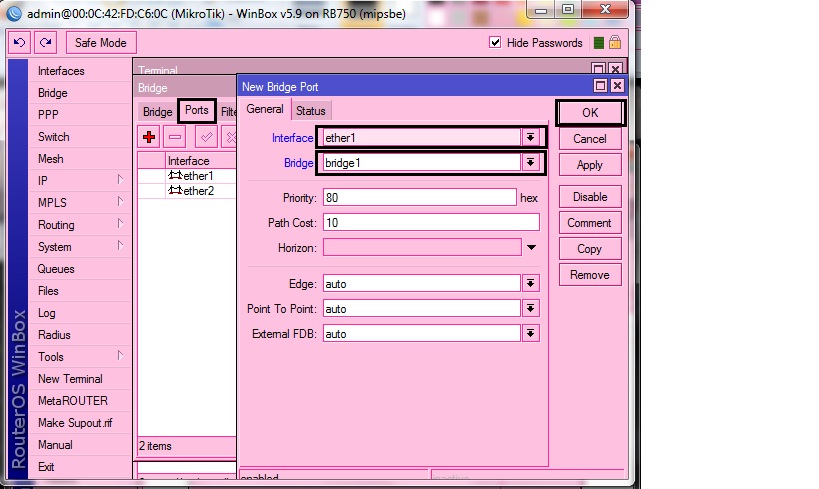Image resolution: width=819 pixels, height=489 pixels.
Task: Click the Cancel button
Action: point(590,138)
